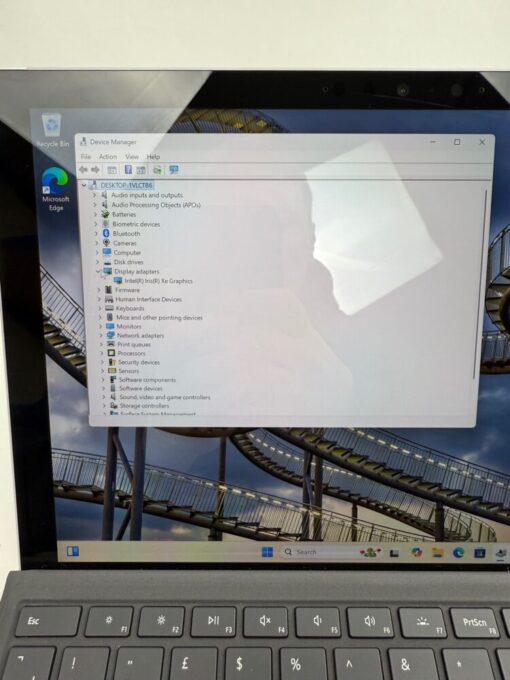510x680 pixels.
Task: Open the Copilot icon on the taskbar
Action: (417, 552)
